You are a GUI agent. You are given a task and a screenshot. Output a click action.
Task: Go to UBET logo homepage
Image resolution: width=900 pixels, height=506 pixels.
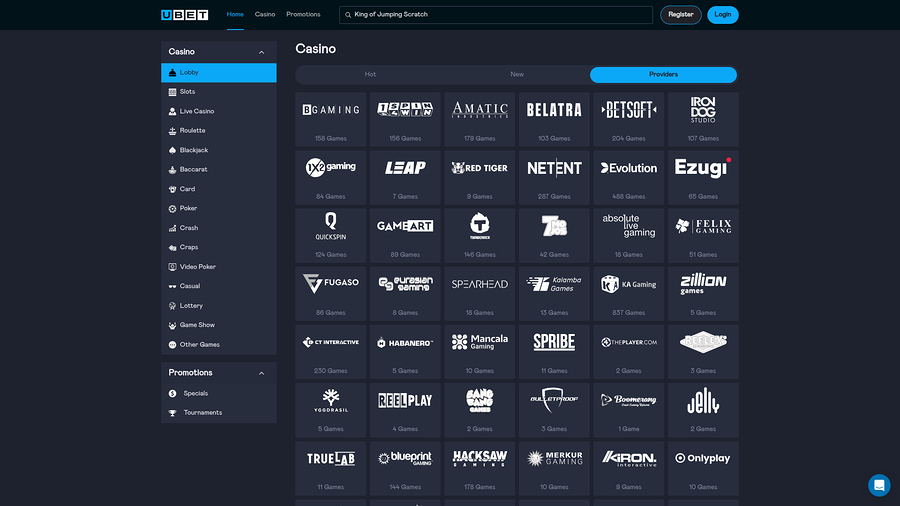click(x=185, y=15)
